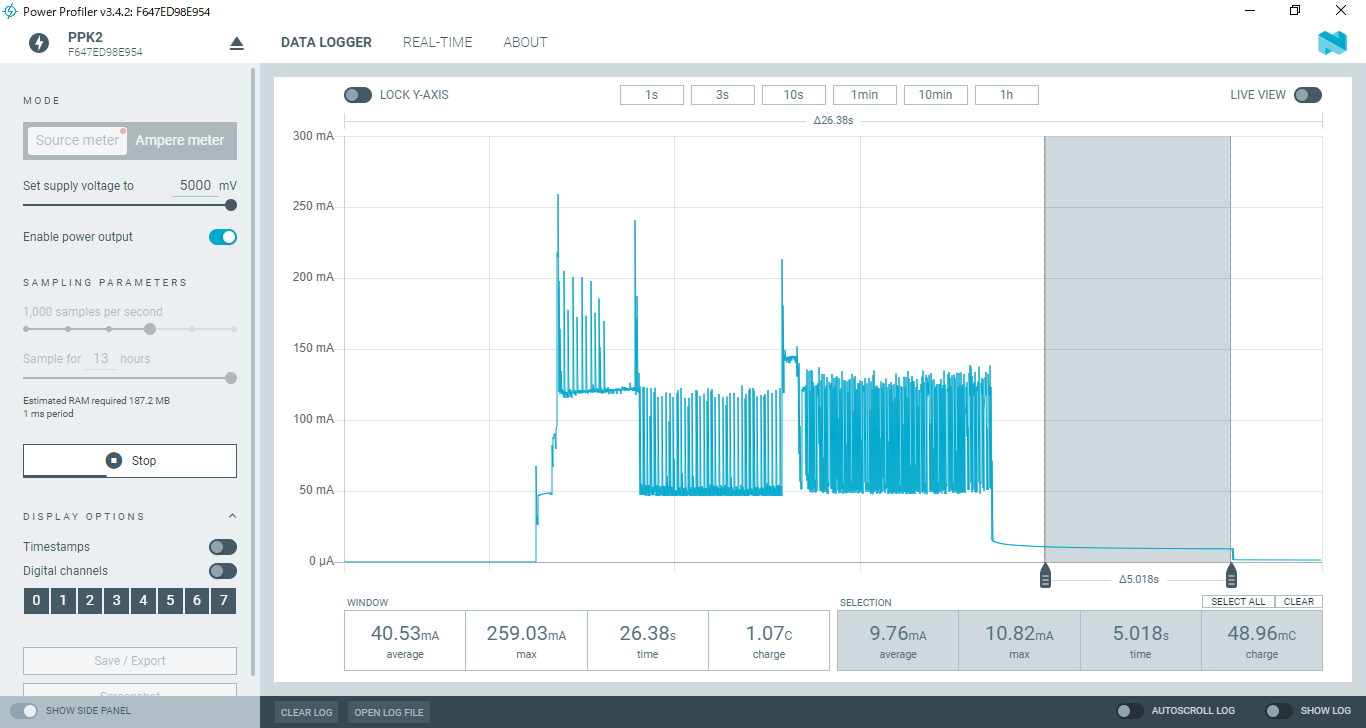
Task: Click the right selection handle marker
Action: tap(1231, 577)
